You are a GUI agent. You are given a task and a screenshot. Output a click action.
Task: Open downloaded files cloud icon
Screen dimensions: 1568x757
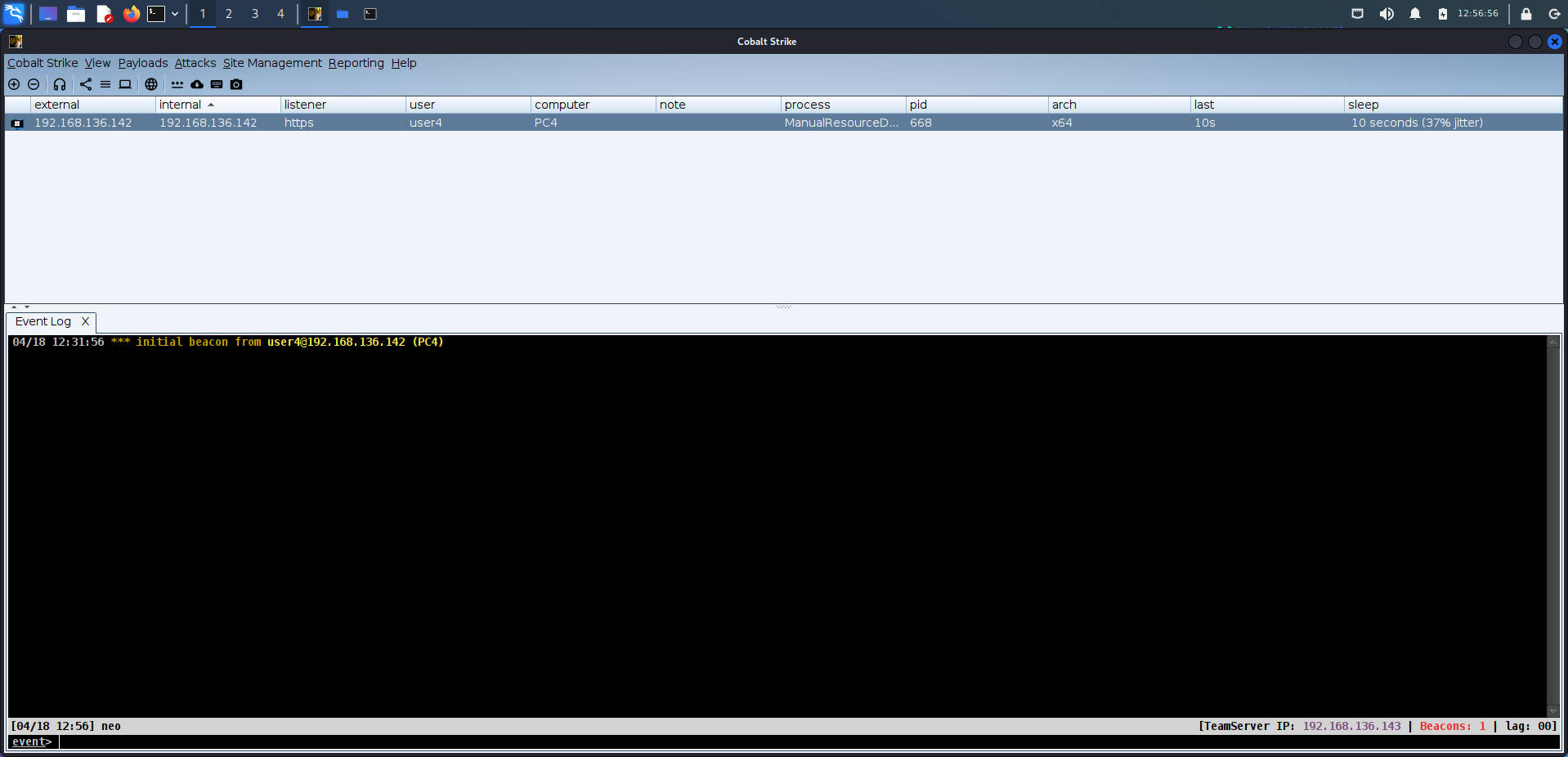click(197, 84)
